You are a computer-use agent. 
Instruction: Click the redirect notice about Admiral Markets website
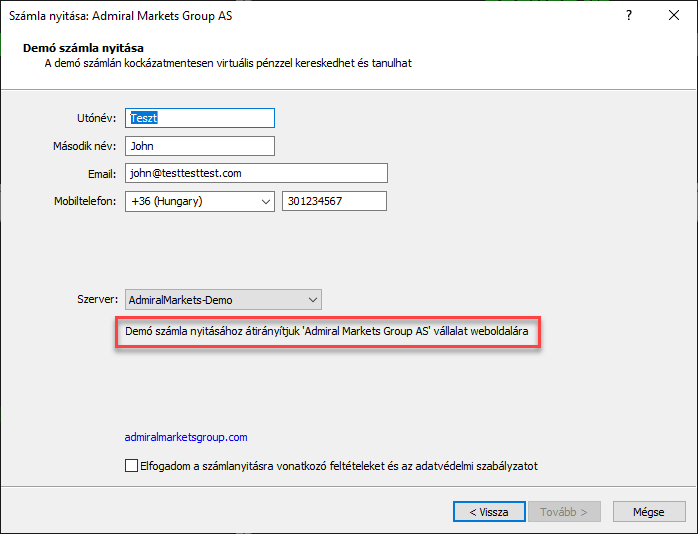pos(327,331)
